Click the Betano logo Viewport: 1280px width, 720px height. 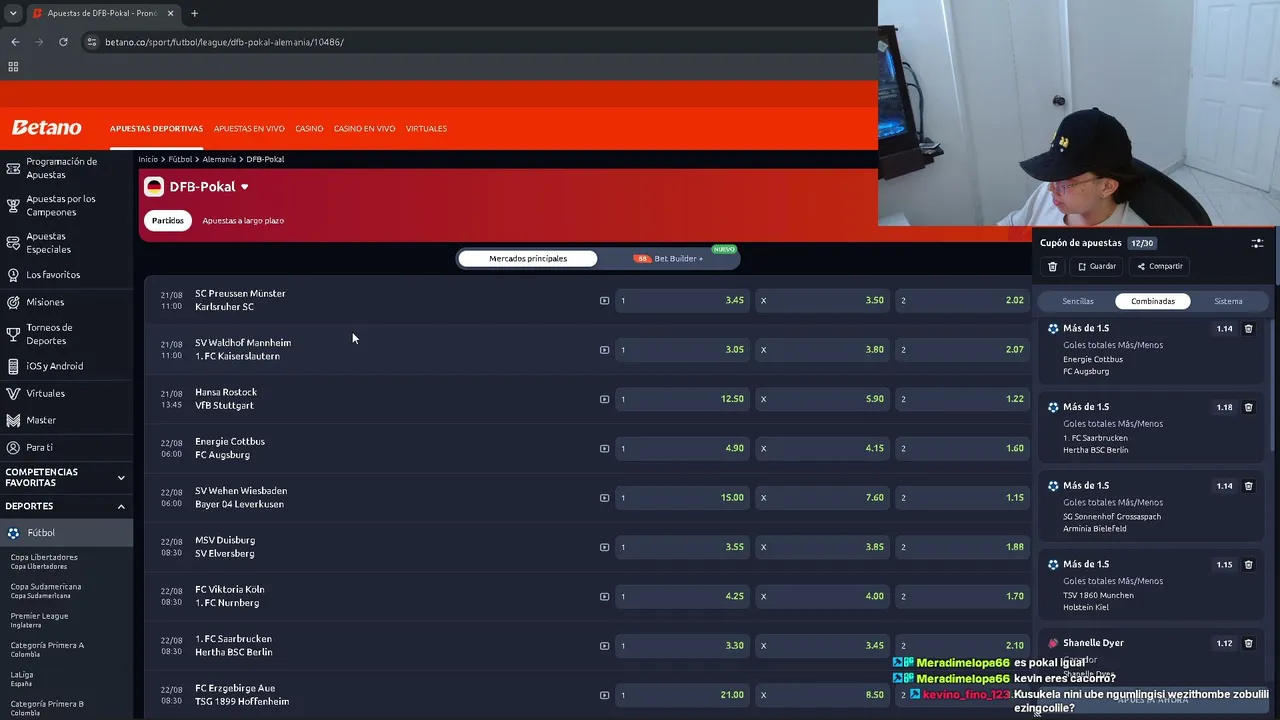tap(46, 128)
